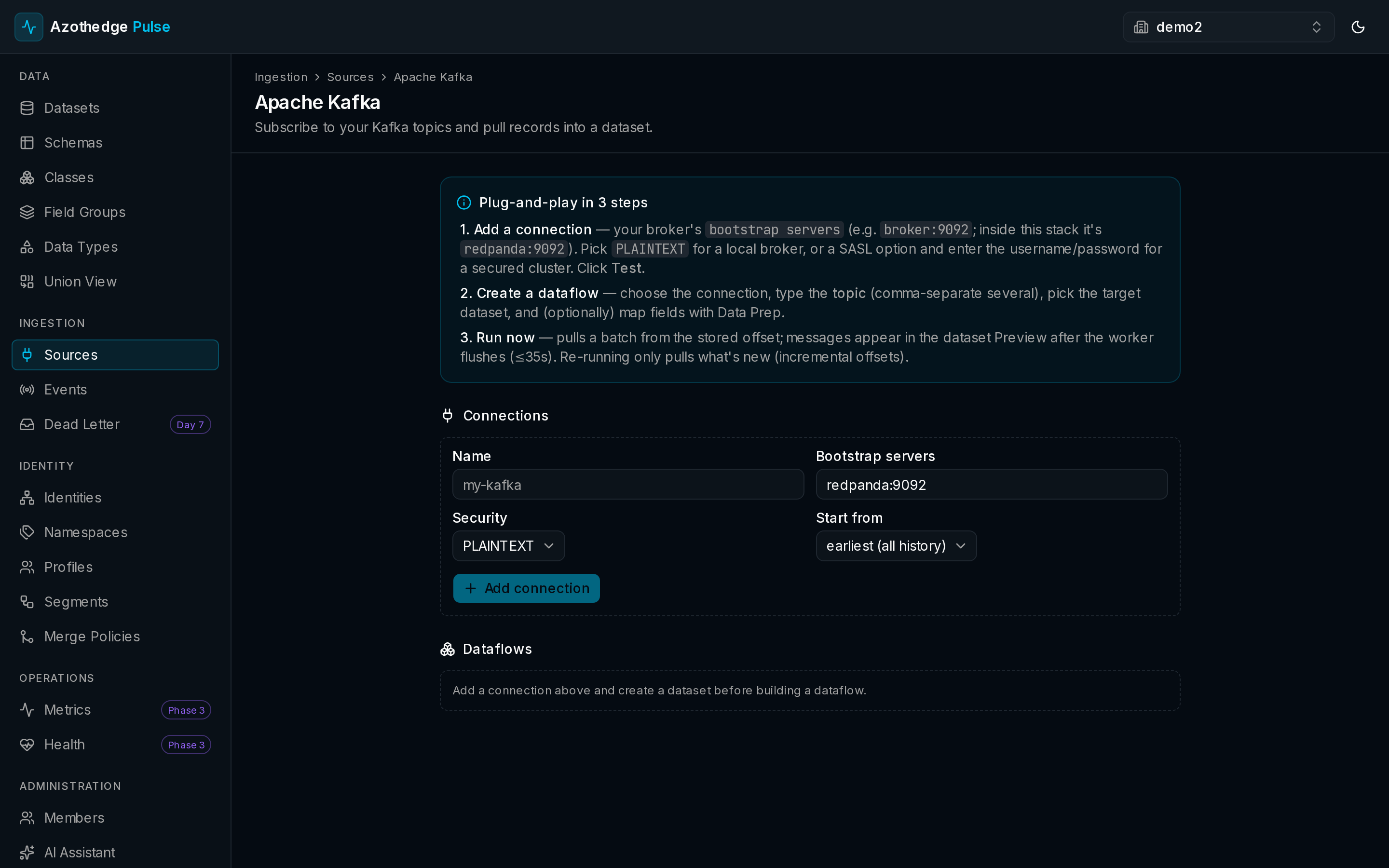
Task: Click the Members users icon
Action: (x=27, y=818)
